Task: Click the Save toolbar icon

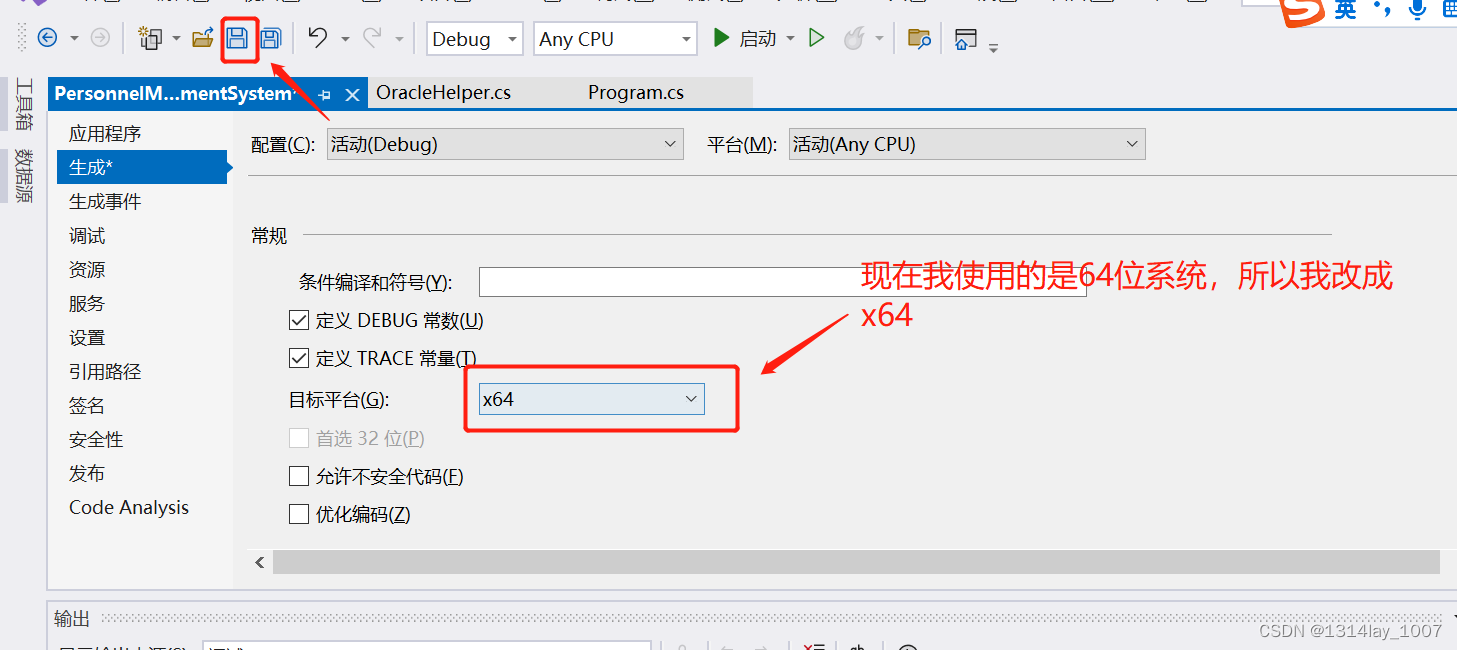Action: 240,37
